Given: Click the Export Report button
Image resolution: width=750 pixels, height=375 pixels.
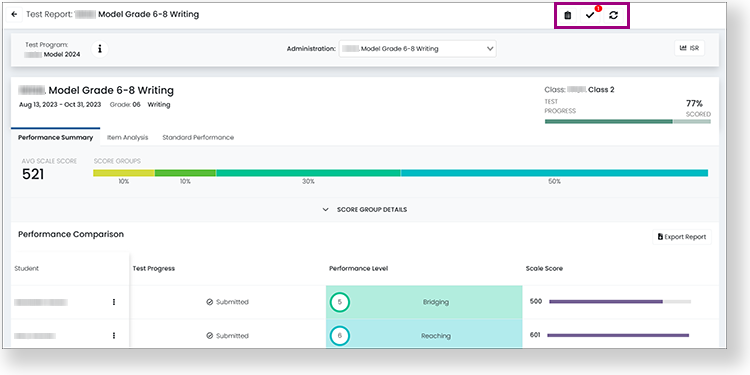Looking at the screenshot, I should tap(682, 237).
